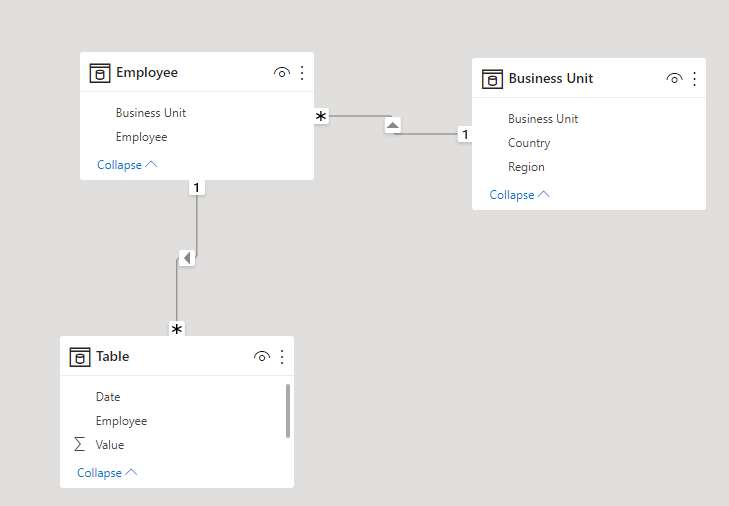This screenshot has height=506, width=729.
Task: Click the many asterisk marker beside Employee table
Action: (x=321, y=116)
